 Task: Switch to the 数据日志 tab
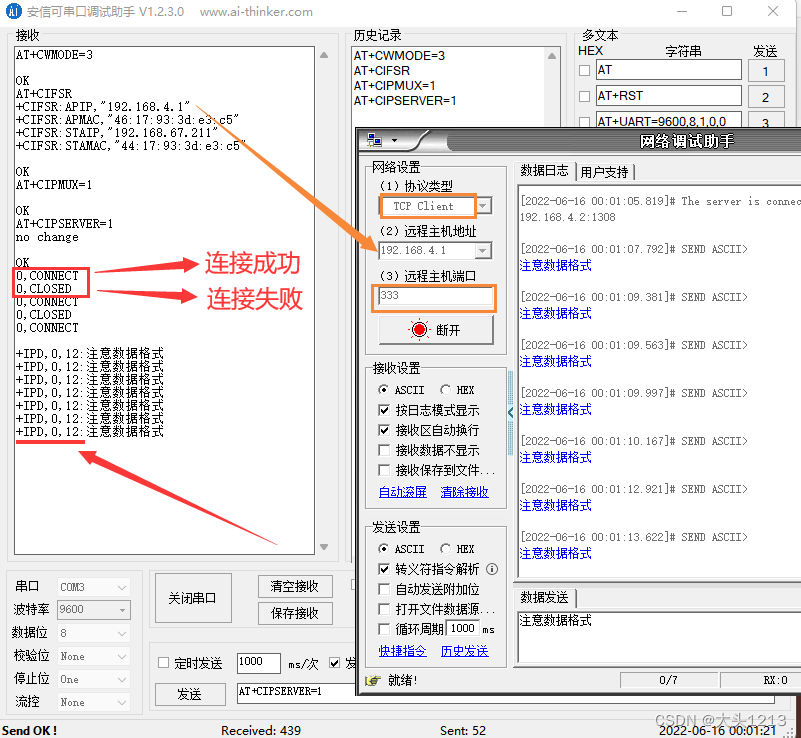(x=544, y=171)
